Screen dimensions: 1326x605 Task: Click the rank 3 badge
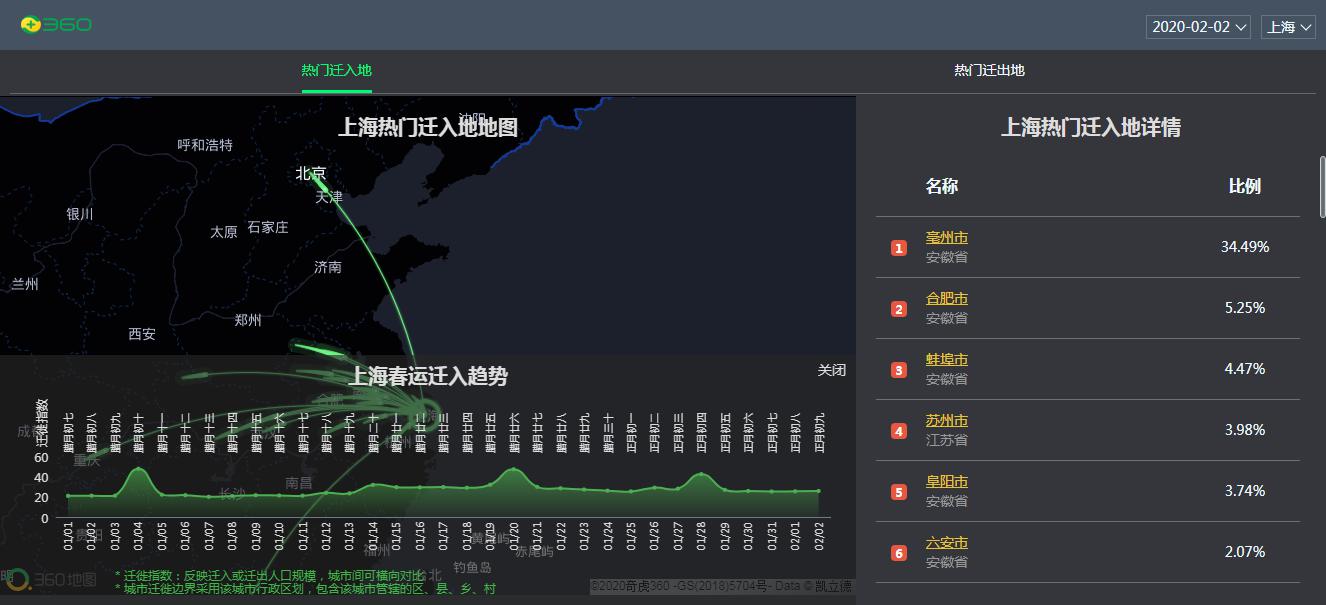[x=899, y=370]
